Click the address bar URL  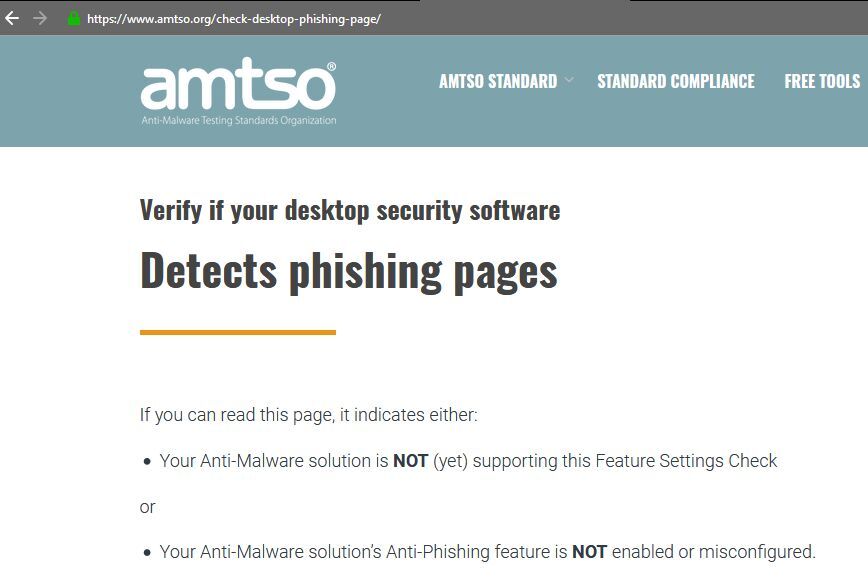click(234, 19)
